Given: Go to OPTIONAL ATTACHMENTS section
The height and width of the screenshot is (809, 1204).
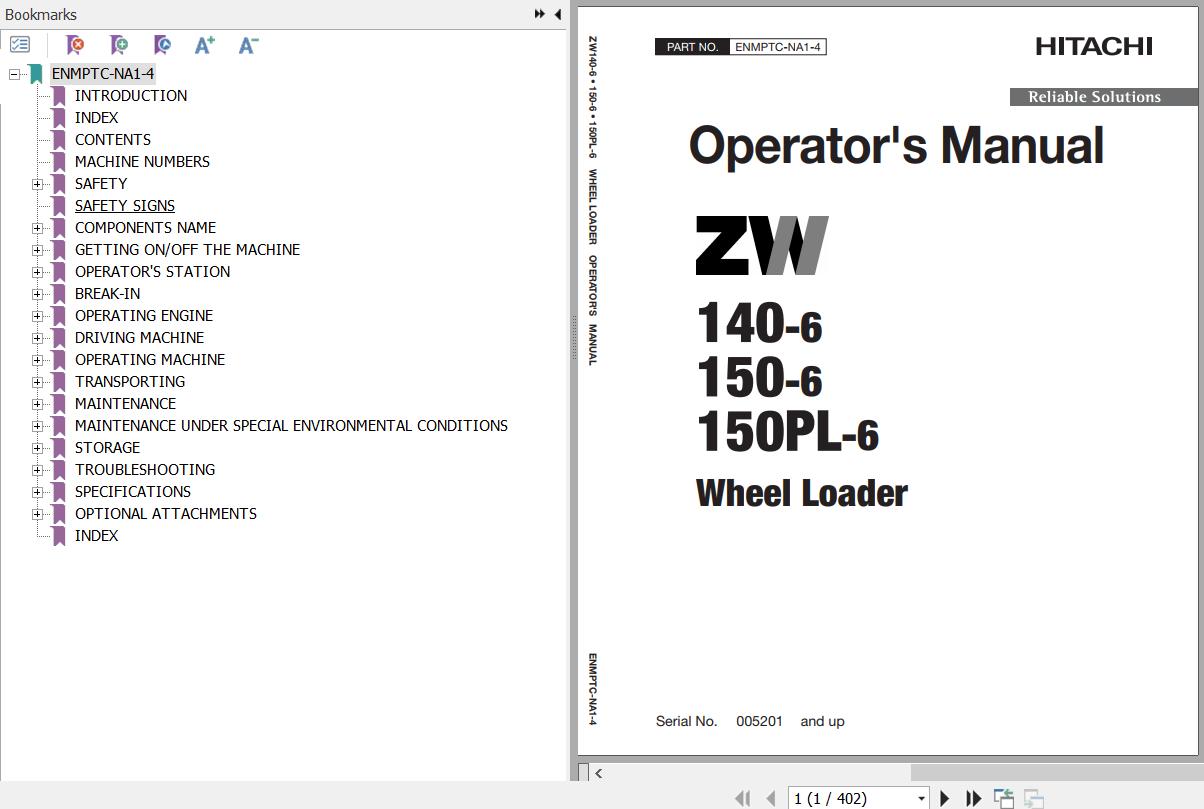Looking at the screenshot, I should (166, 514).
